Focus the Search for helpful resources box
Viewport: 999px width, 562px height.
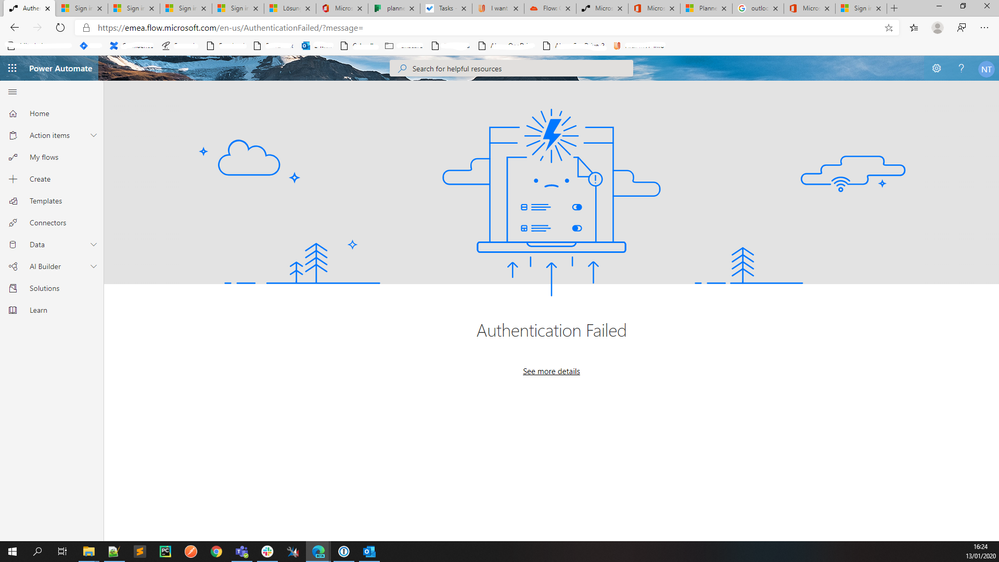(512, 68)
